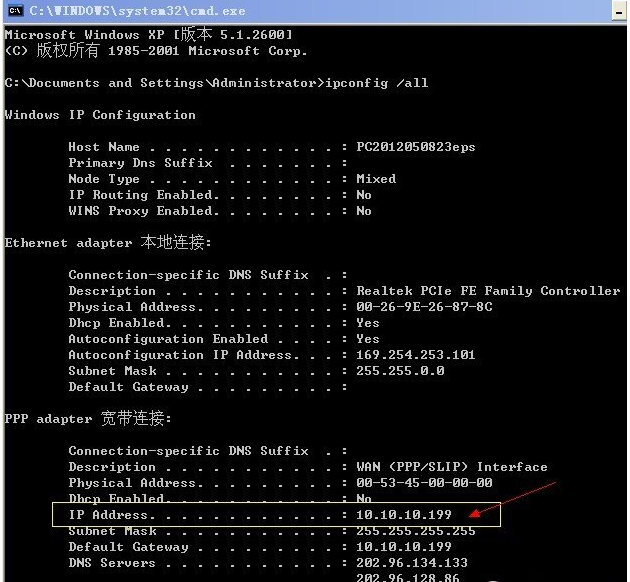Viewport: 630px width, 582px height.
Task: Click the WINS Proxy Enabled label
Action: tap(143, 211)
